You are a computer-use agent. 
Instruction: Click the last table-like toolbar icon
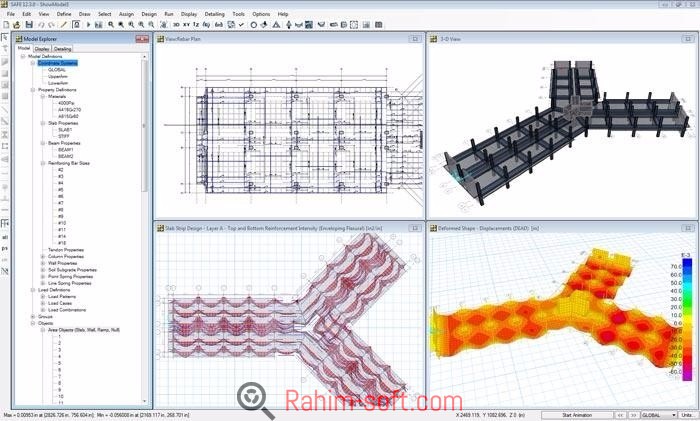click(379, 25)
